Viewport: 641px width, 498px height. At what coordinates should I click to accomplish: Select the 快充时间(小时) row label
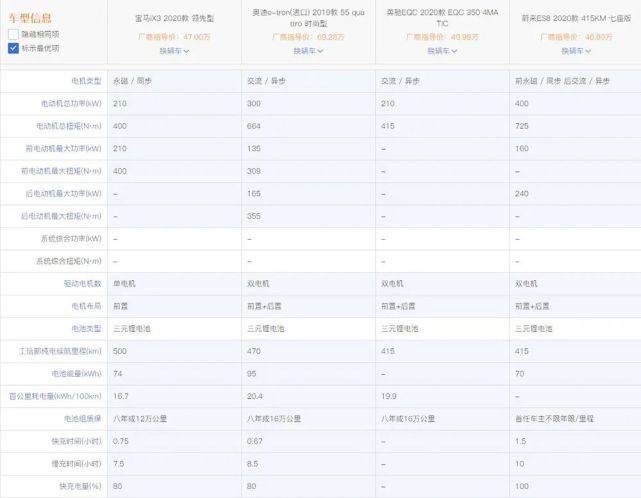tap(76, 441)
